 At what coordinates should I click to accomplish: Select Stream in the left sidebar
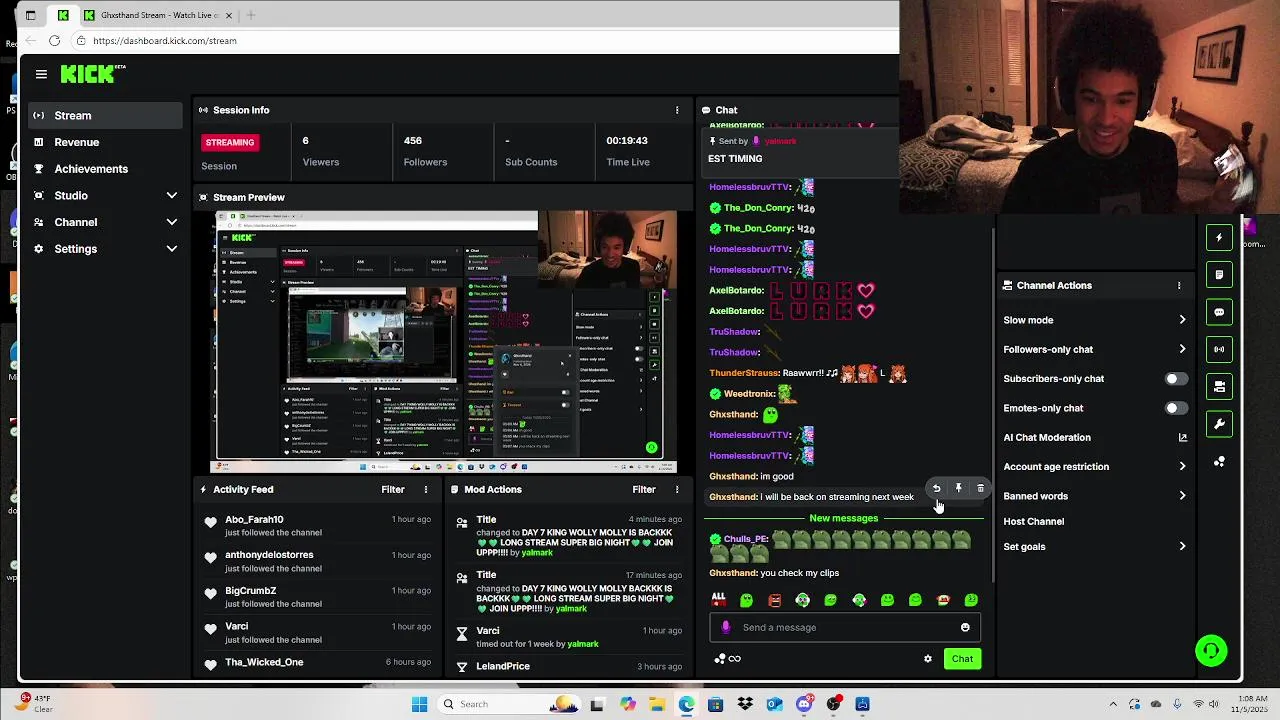tap(106, 115)
